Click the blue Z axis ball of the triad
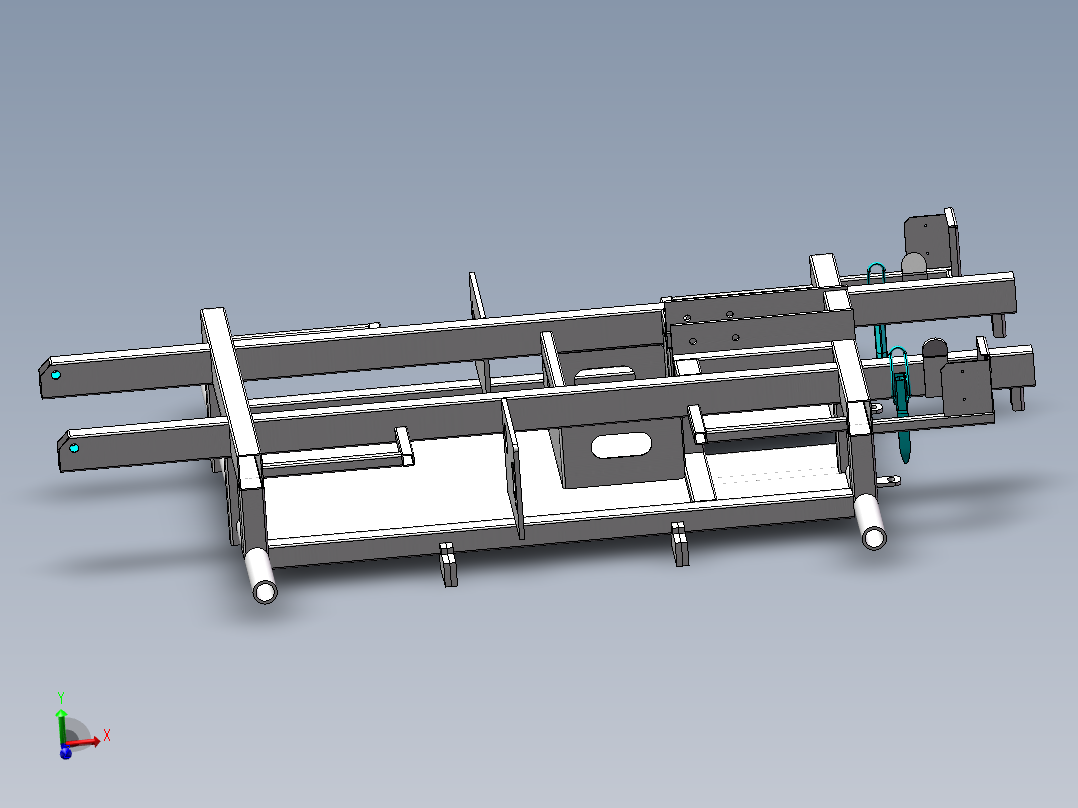The image size is (1078, 808). tap(65, 752)
